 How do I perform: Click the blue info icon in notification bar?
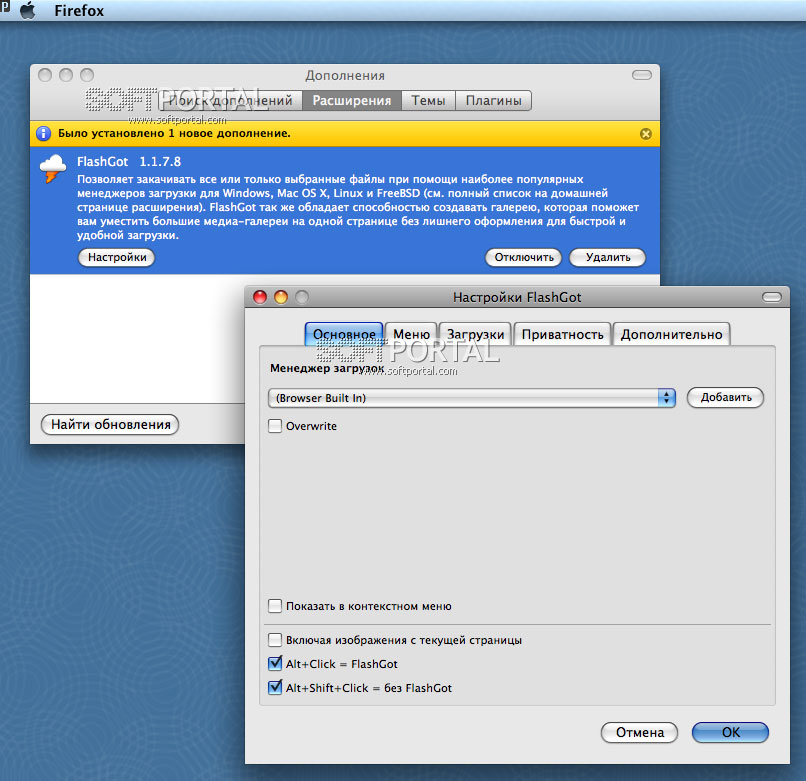pyautogui.click(x=44, y=134)
